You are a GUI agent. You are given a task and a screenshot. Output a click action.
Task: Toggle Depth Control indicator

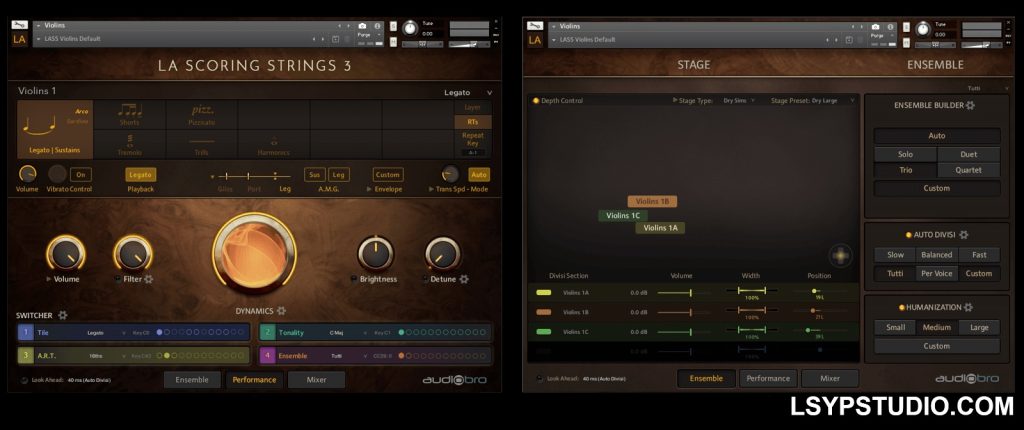pos(536,101)
